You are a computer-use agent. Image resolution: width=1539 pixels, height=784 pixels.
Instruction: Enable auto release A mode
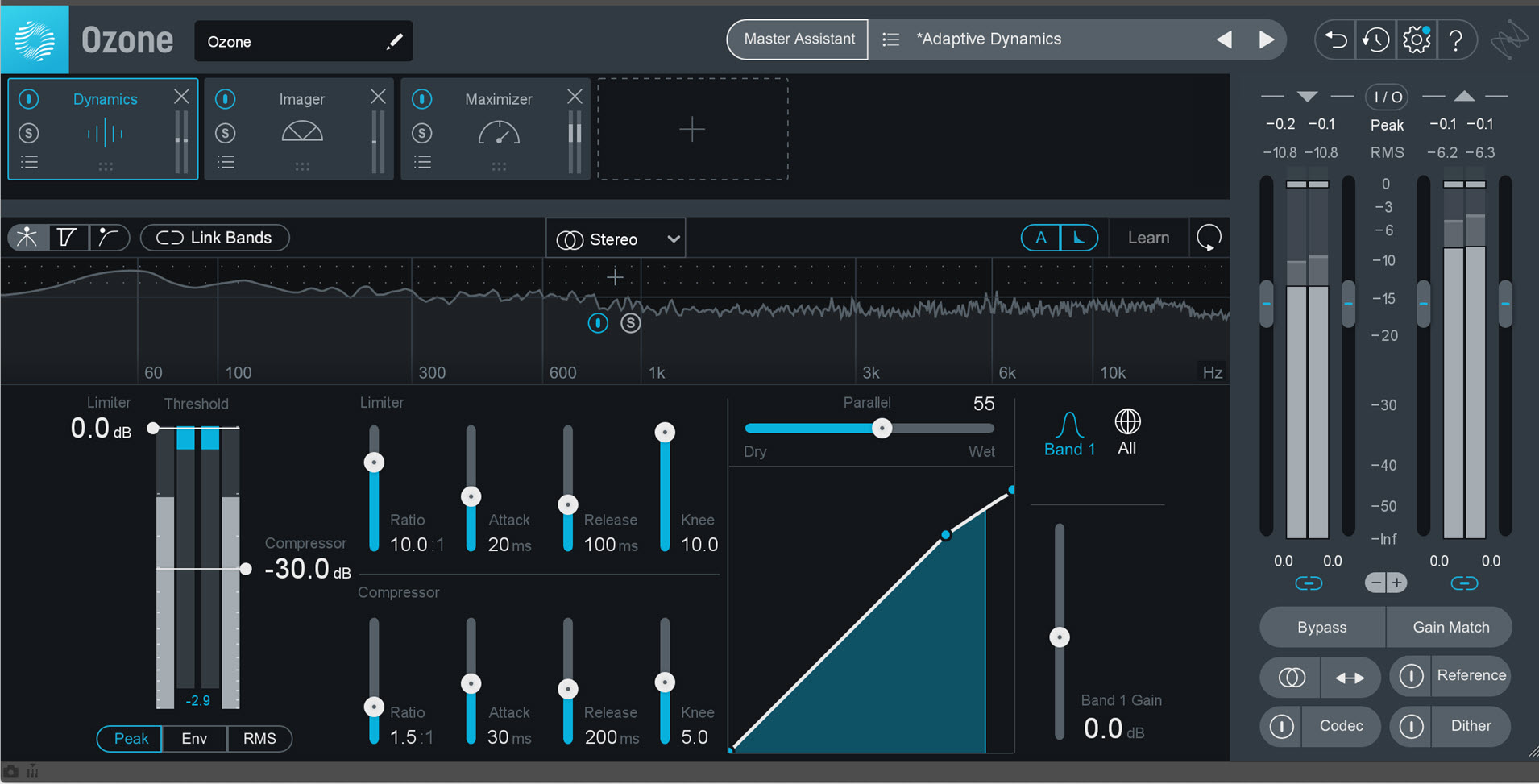point(1040,238)
